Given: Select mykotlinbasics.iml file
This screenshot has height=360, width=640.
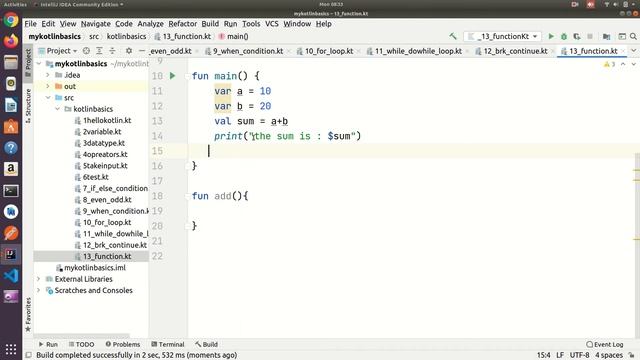Looking at the screenshot, I should click(x=95, y=268).
